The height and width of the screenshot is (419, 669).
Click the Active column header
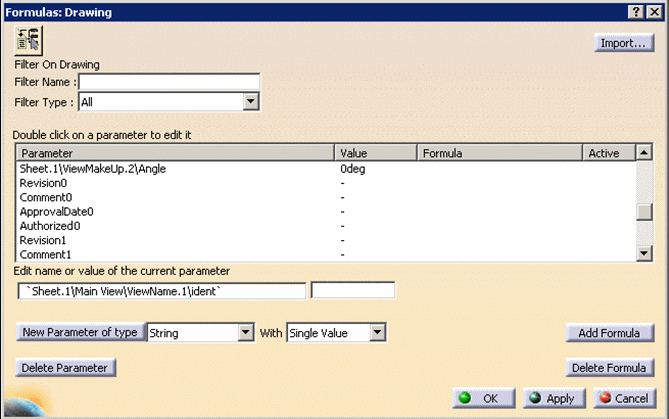[x=608, y=153]
